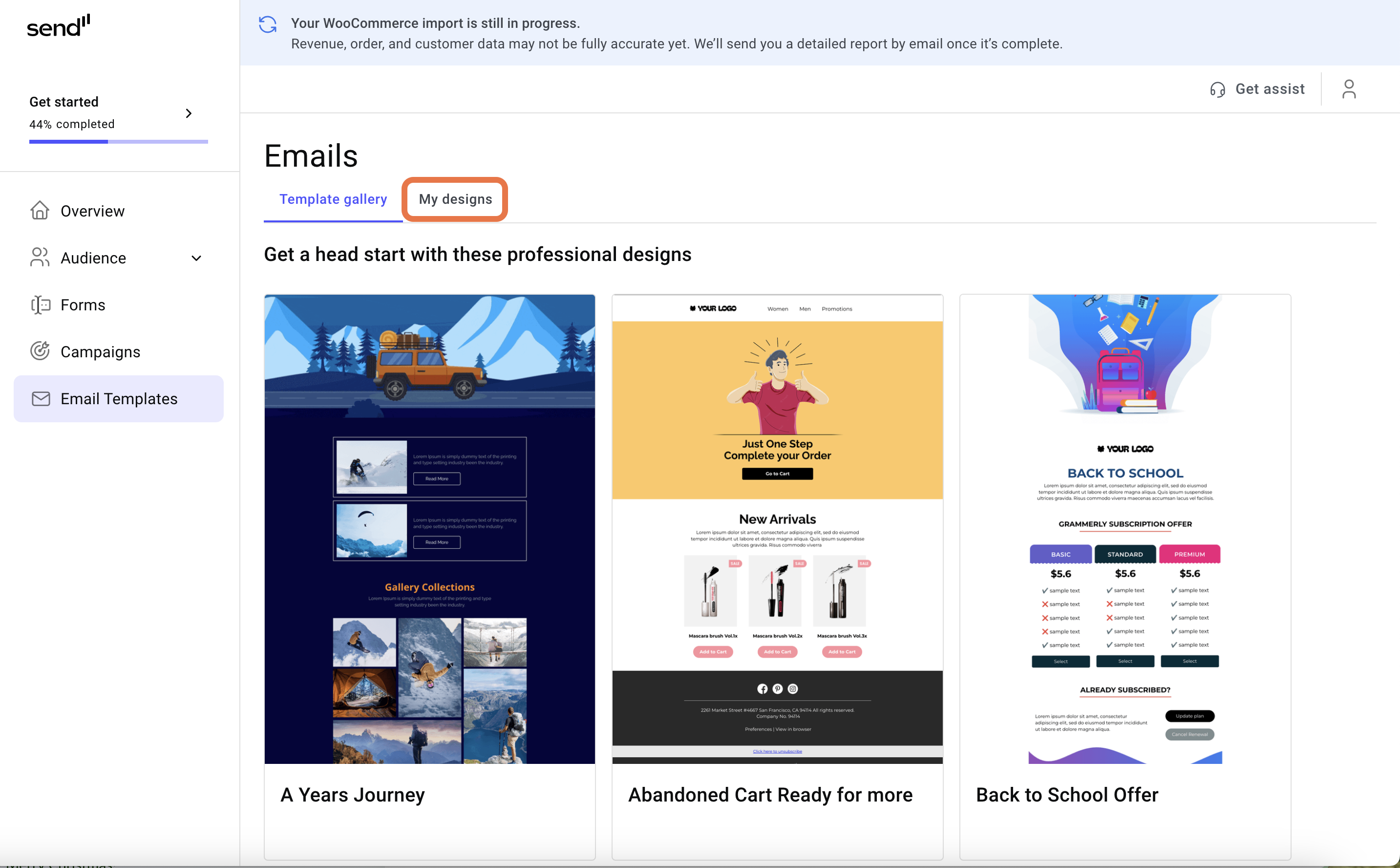Click the Forms sidebar icon
1400x868 pixels.
[x=40, y=305]
